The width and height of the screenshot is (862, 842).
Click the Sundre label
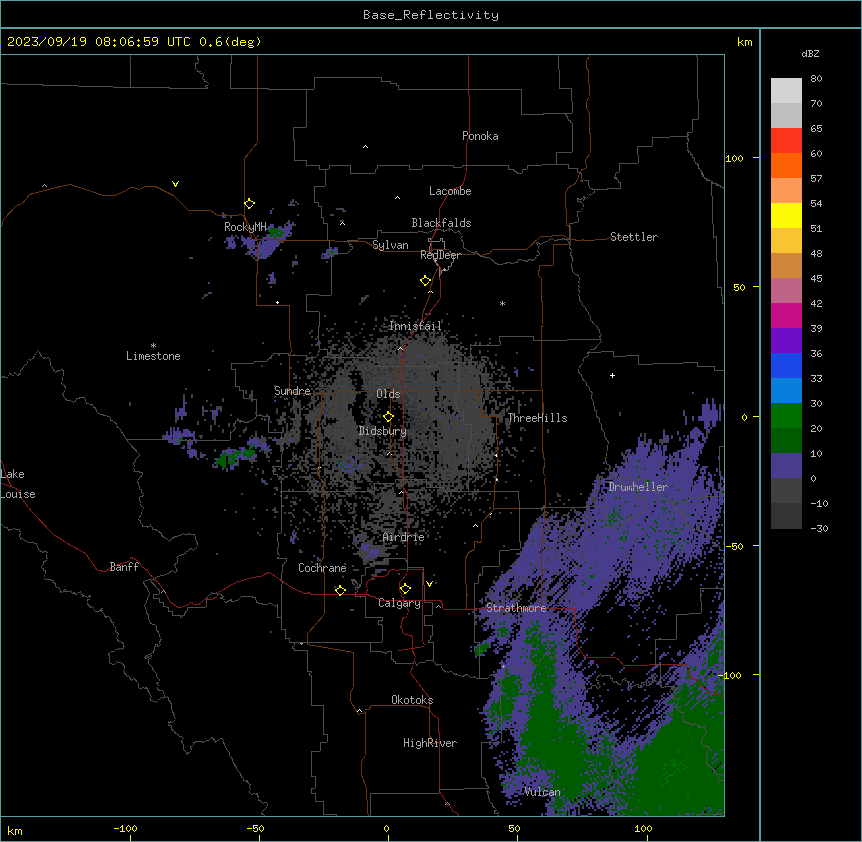(292, 391)
